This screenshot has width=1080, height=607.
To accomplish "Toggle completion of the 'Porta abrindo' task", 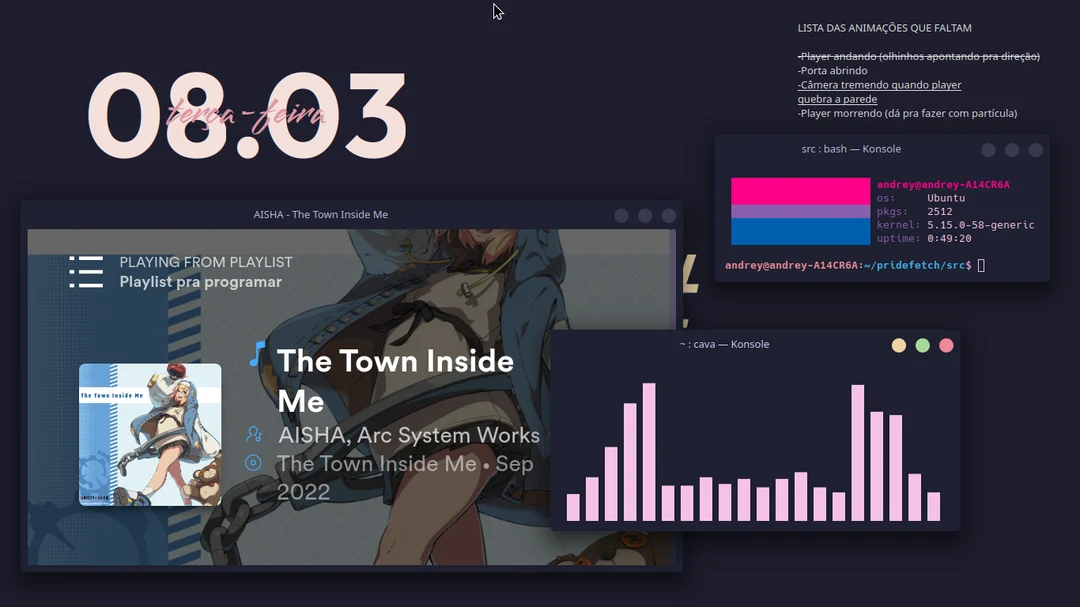I will click(830, 70).
